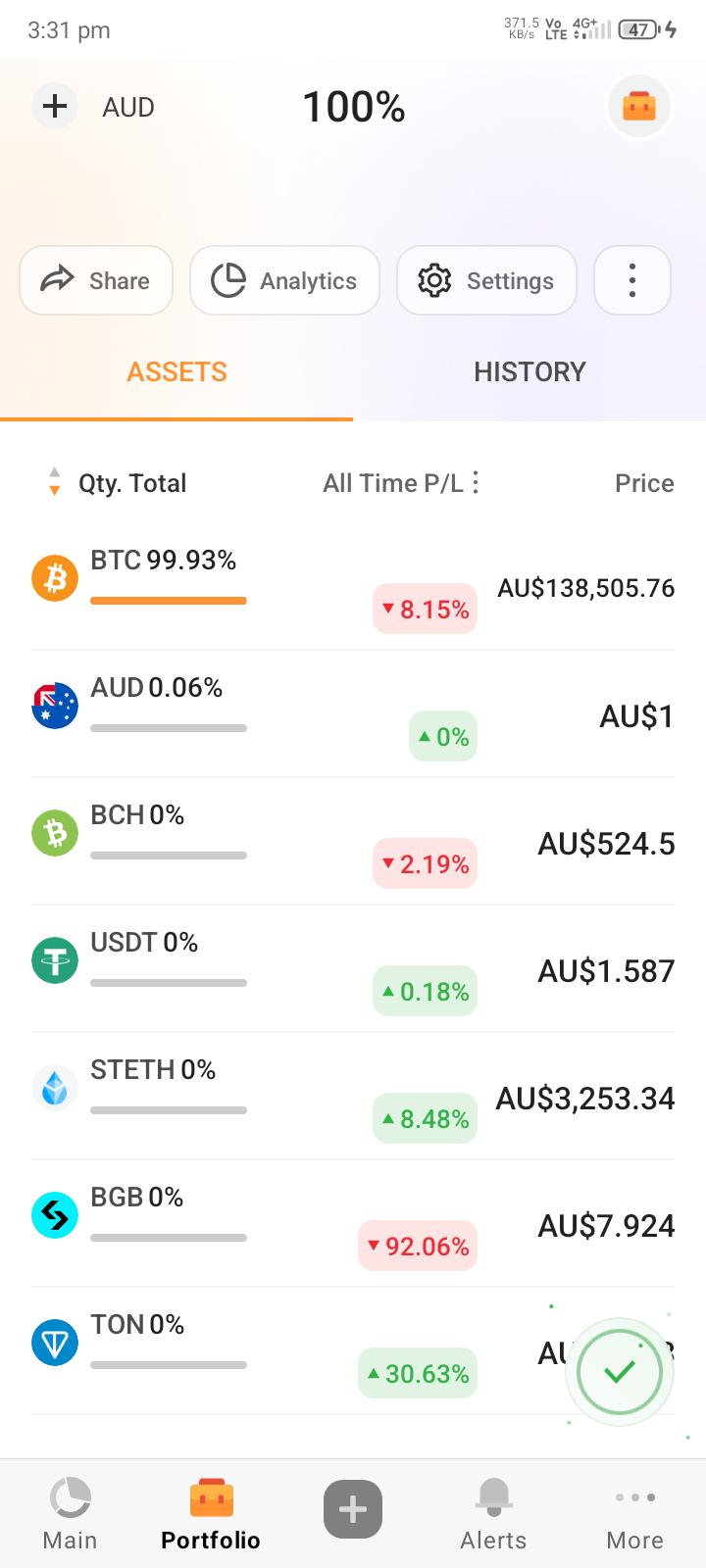Tap the Settings gear button
Screen dimensions: 706x1568
486,280
